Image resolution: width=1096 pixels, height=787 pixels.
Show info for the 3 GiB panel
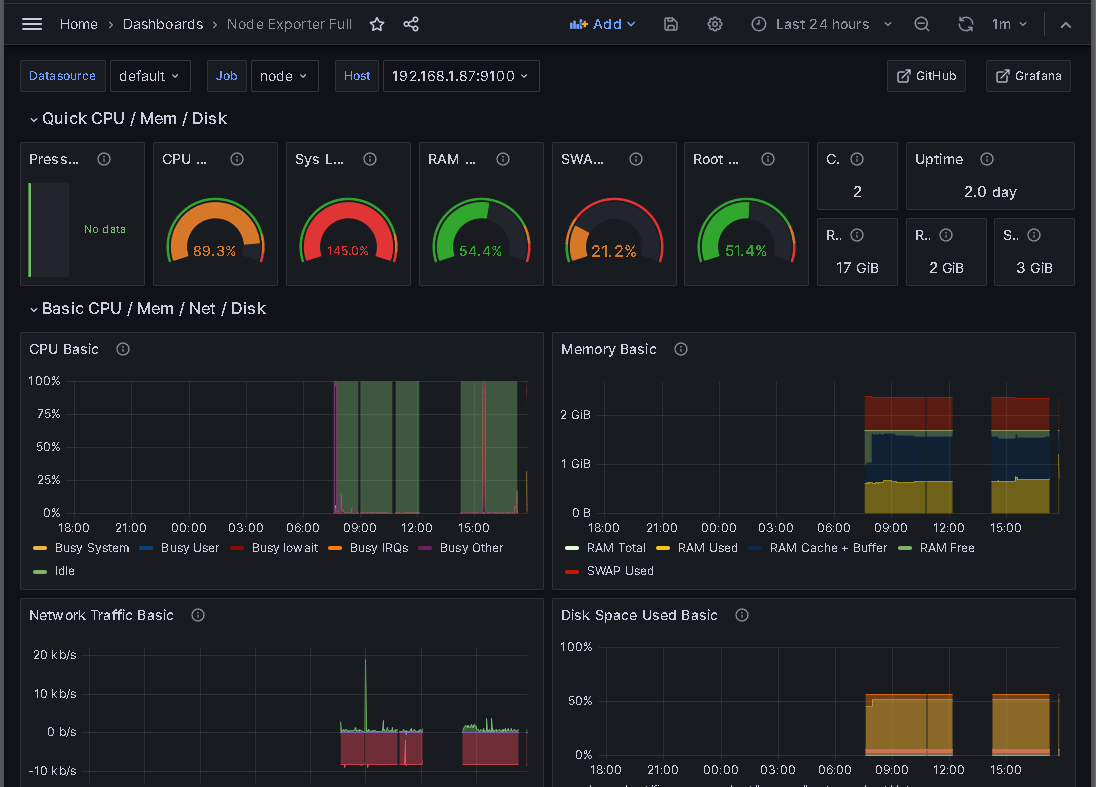coord(1034,236)
